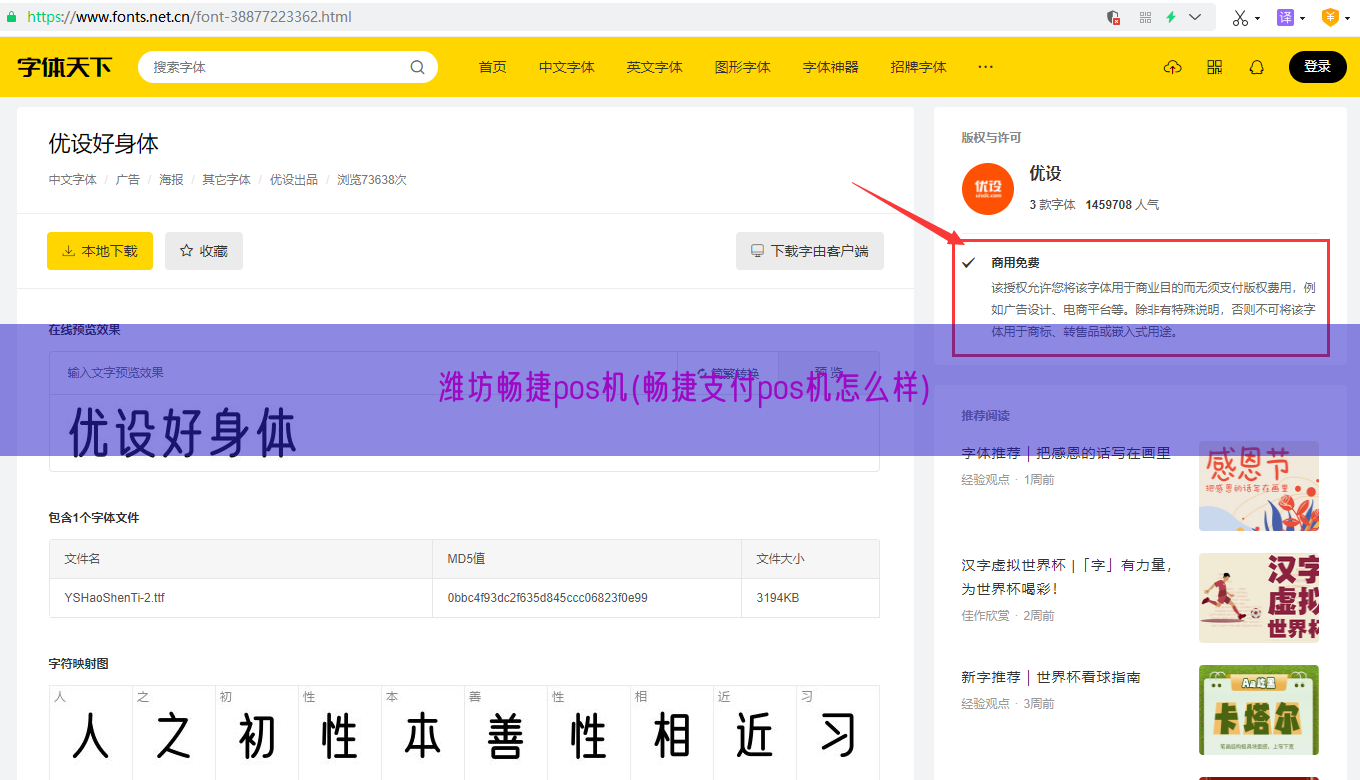Image resolution: width=1360 pixels, height=780 pixels.
Task: Click the 广告 breadcrumb link
Action: (128, 180)
